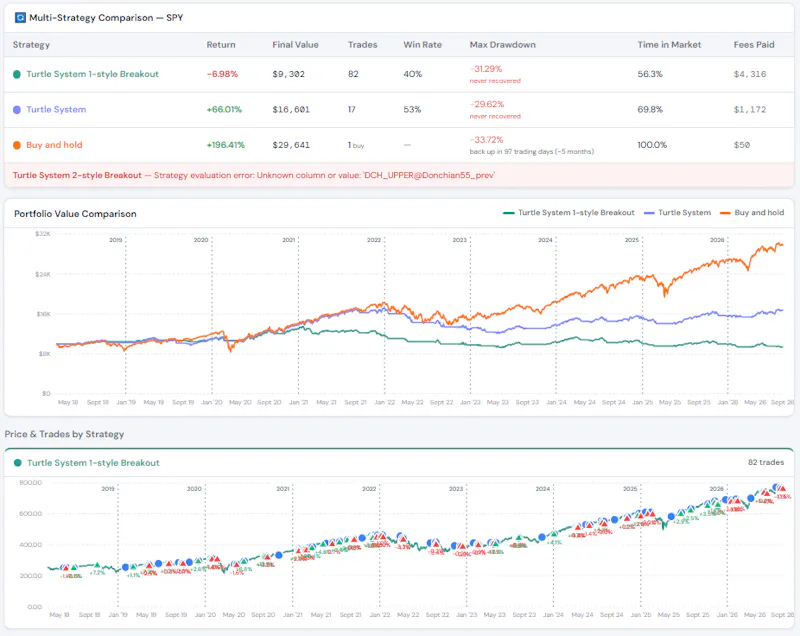Click the 40% win rate value

(413, 74)
